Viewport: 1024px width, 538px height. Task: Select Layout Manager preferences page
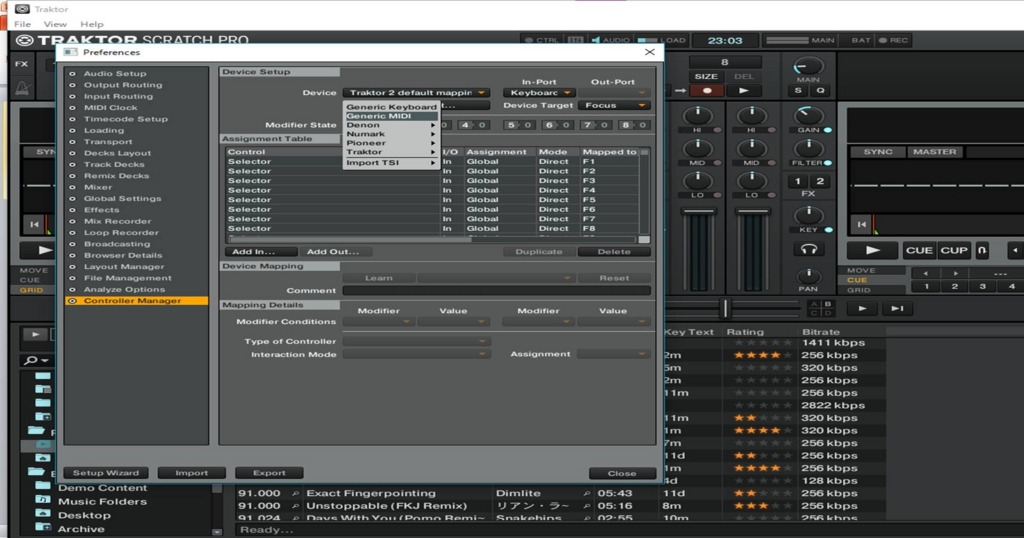(124, 266)
